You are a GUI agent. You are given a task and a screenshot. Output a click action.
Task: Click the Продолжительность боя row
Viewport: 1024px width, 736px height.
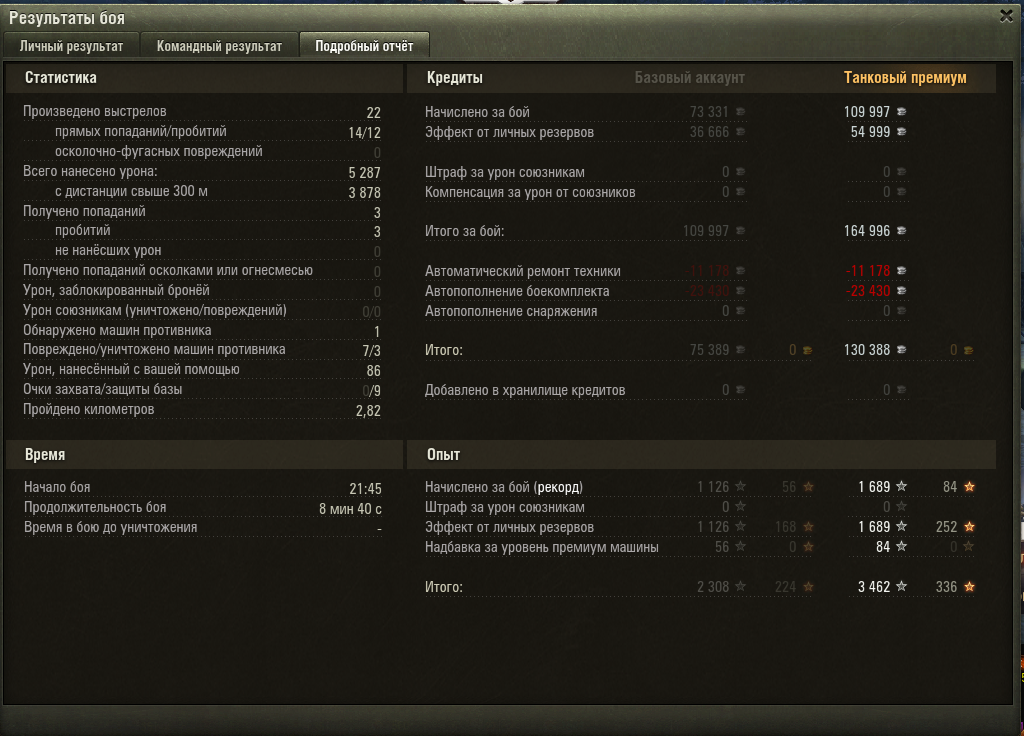(203, 507)
